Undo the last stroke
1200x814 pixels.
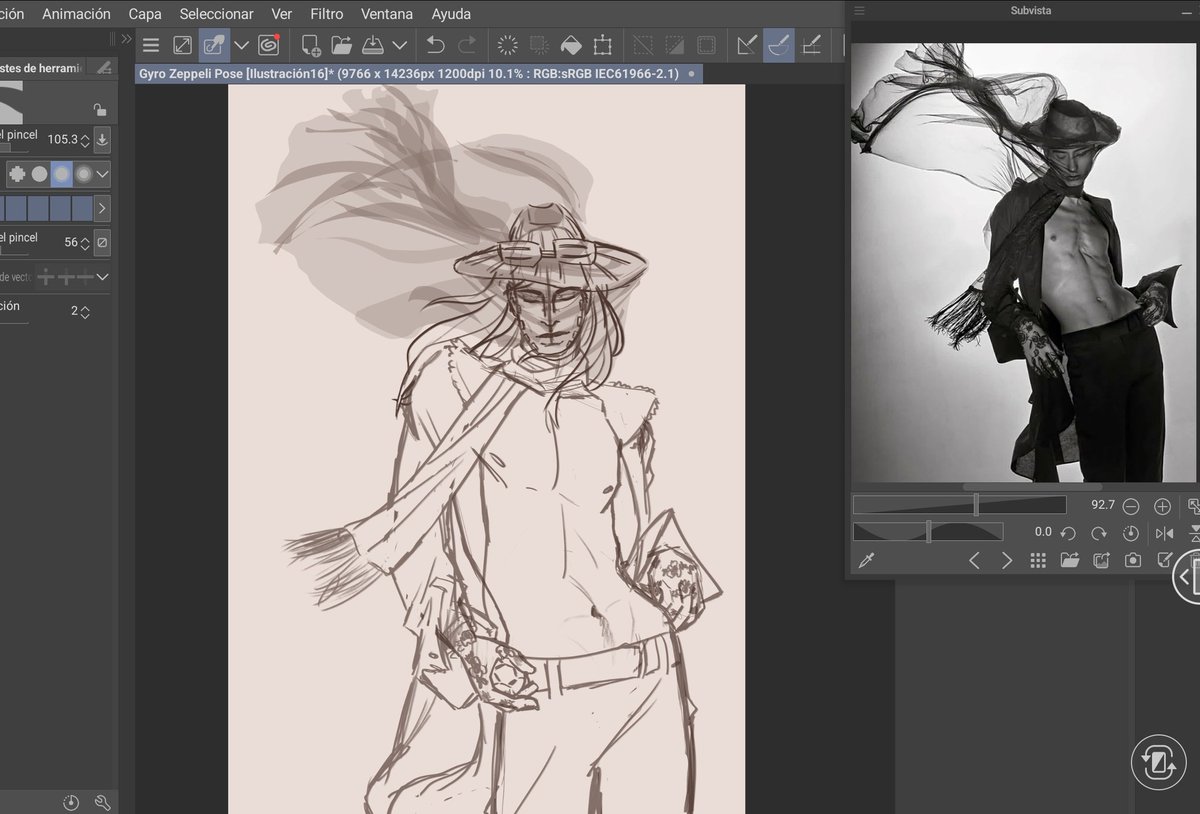point(435,45)
